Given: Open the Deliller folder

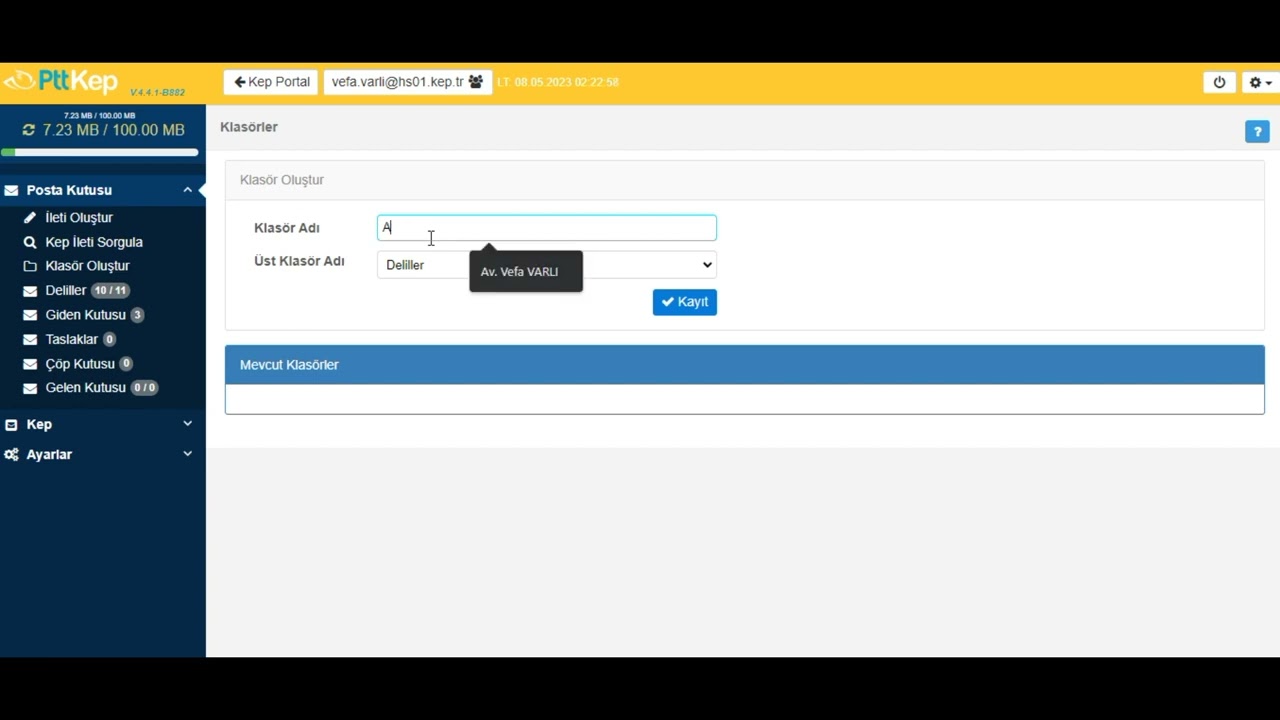Looking at the screenshot, I should click(x=66, y=290).
